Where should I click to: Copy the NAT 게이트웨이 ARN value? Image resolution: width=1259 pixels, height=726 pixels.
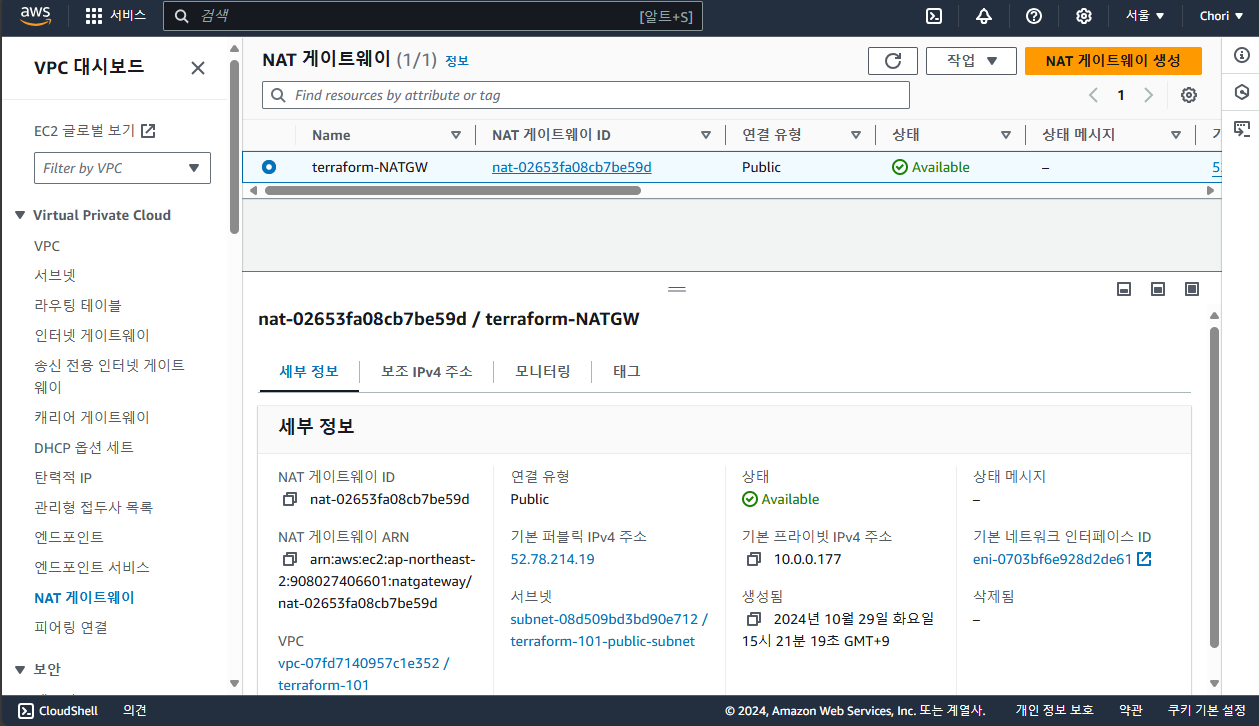[x=290, y=559]
